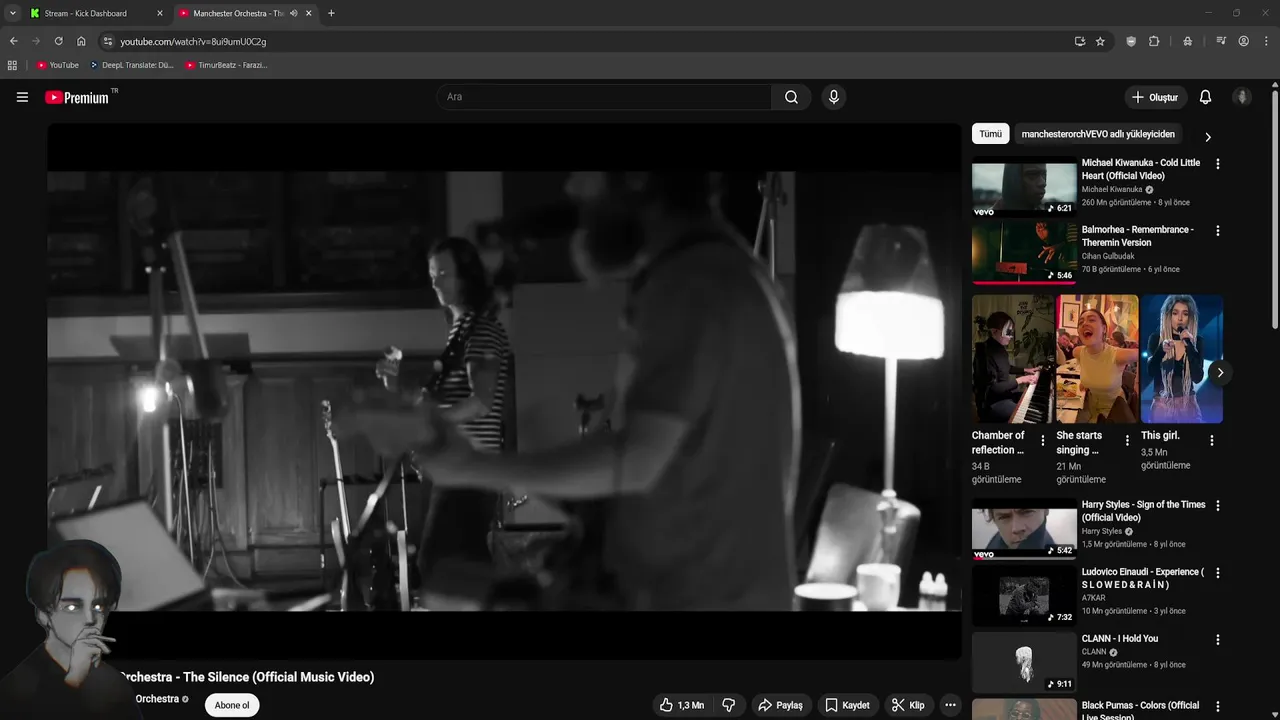Create a clip with Klip button

pos(908,705)
